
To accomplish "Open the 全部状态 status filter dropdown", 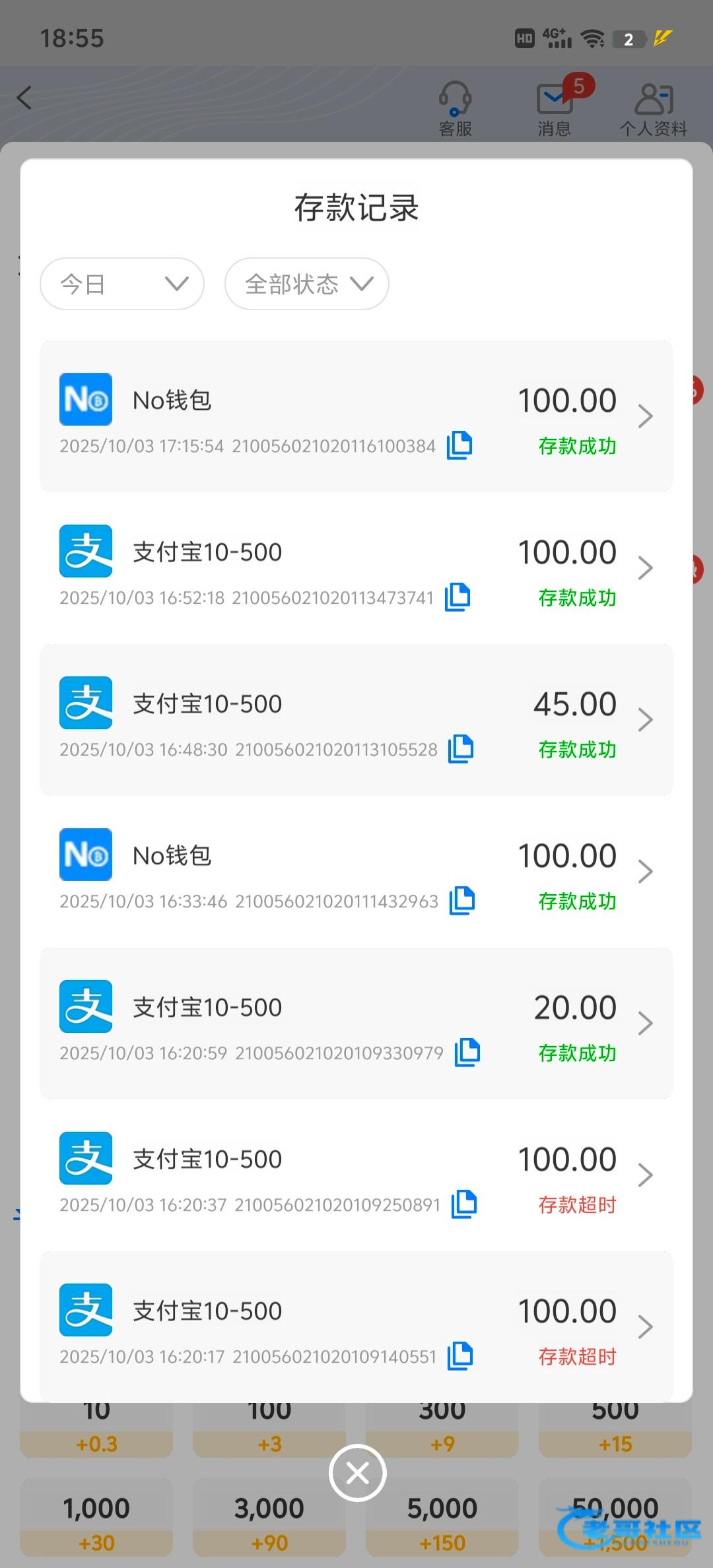I will click(x=307, y=284).
